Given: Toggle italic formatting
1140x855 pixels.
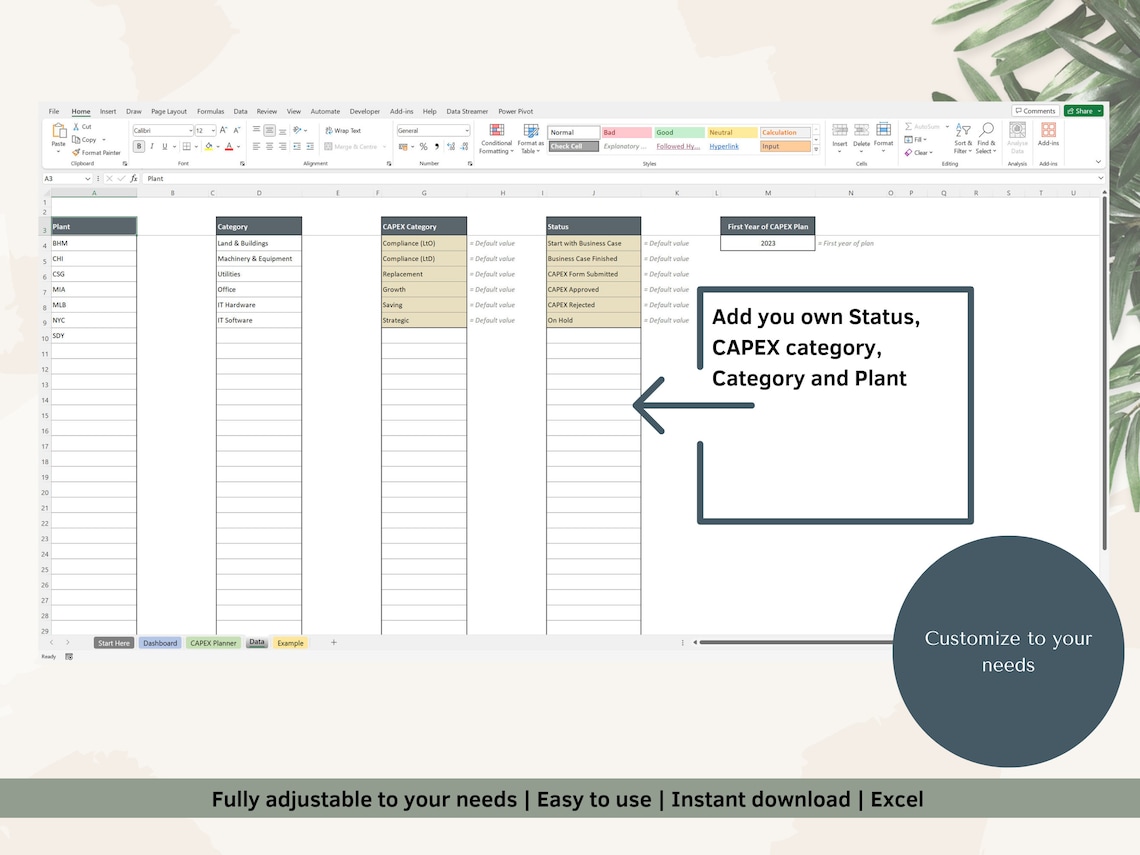Looking at the screenshot, I should pyautogui.click(x=152, y=145).
